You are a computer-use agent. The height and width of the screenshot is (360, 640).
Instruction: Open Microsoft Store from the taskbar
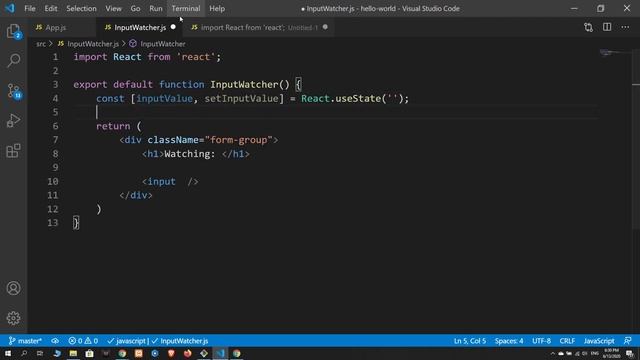click(89, 353)
